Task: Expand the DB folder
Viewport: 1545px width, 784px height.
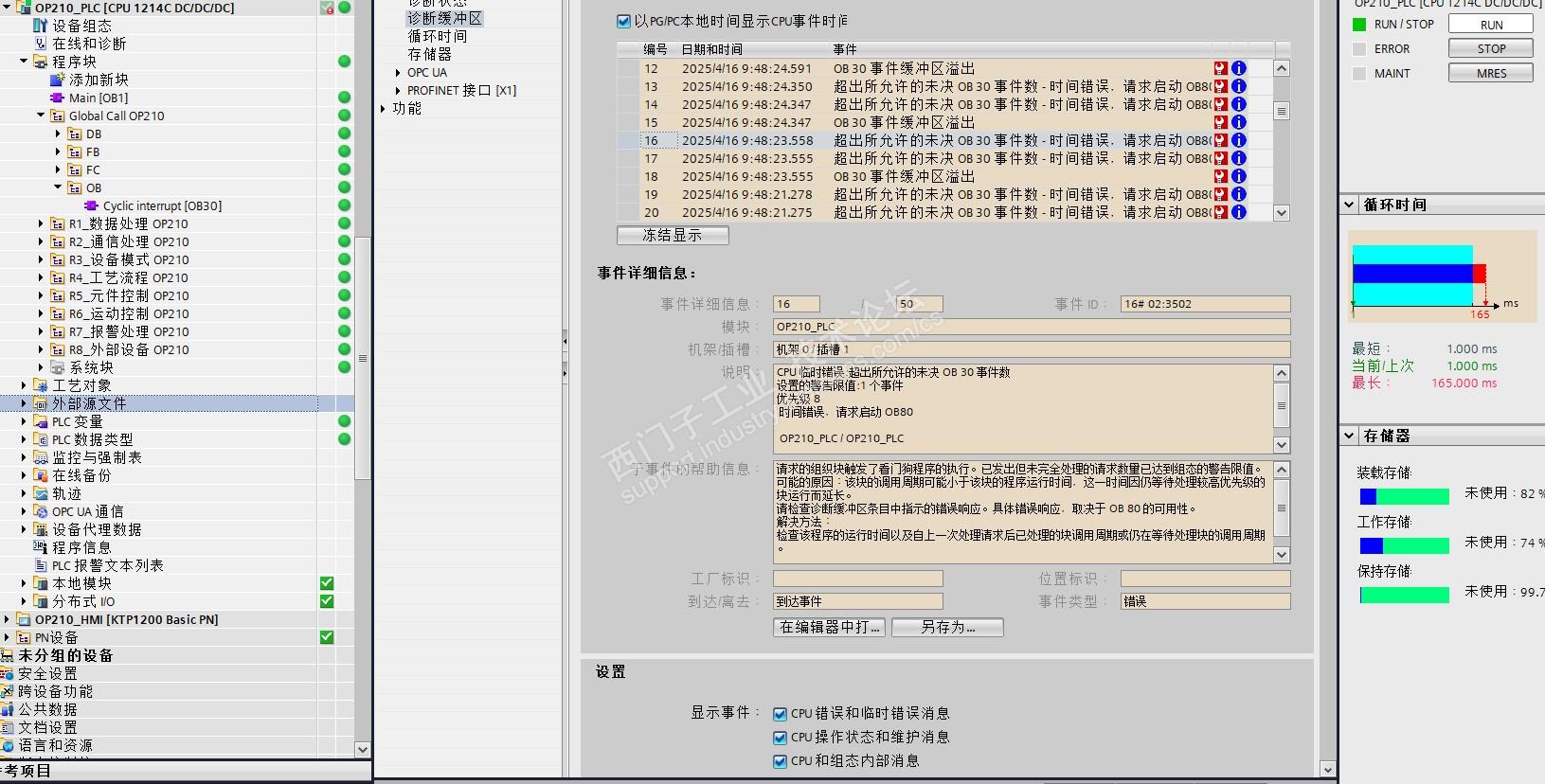Action: 58,134
